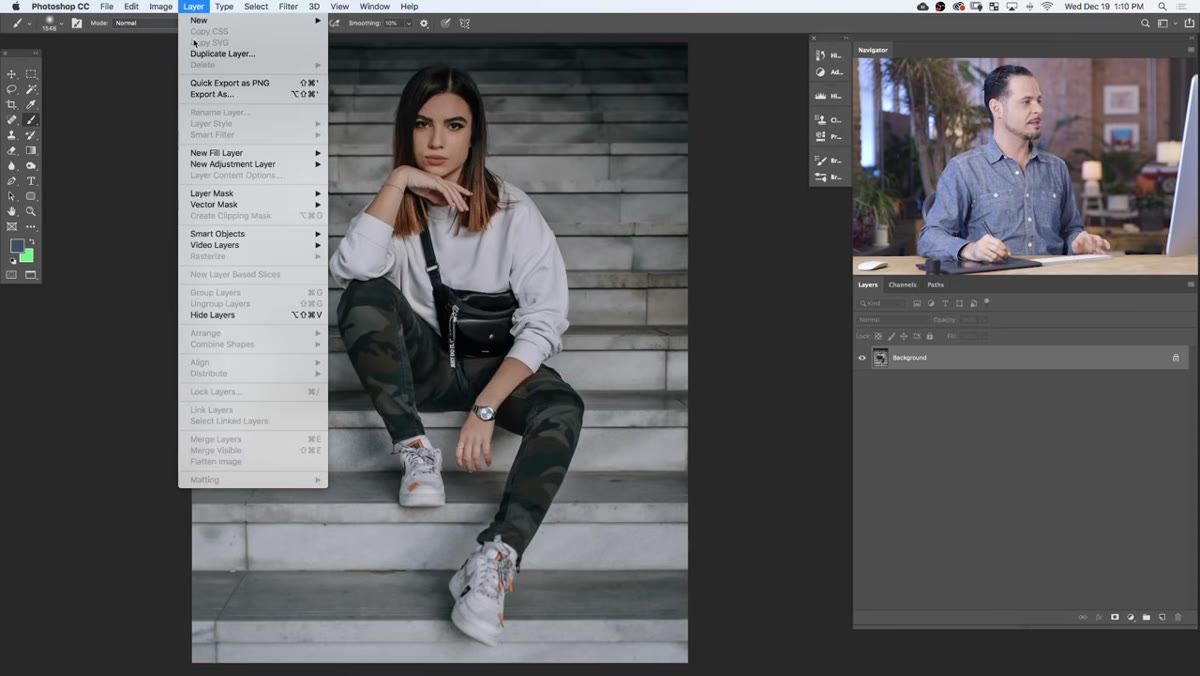
Task: Open the layer Kind filter dropdown
Action: [881, 303]
